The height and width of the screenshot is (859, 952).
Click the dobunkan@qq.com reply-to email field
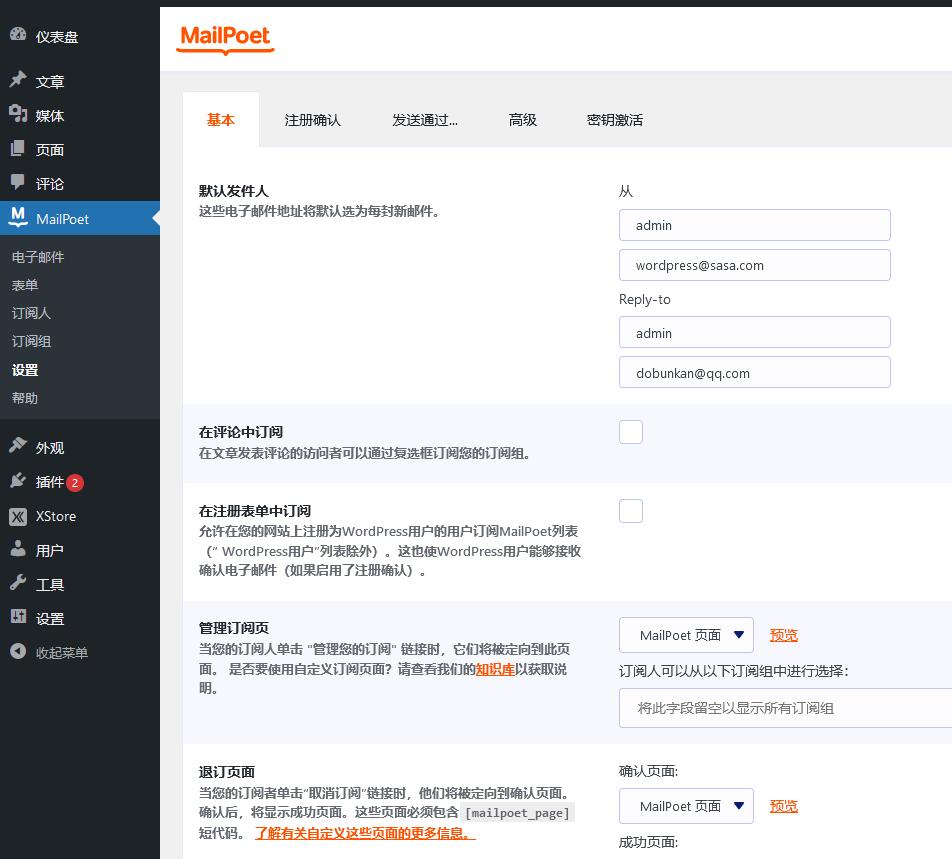coord(755,372)
